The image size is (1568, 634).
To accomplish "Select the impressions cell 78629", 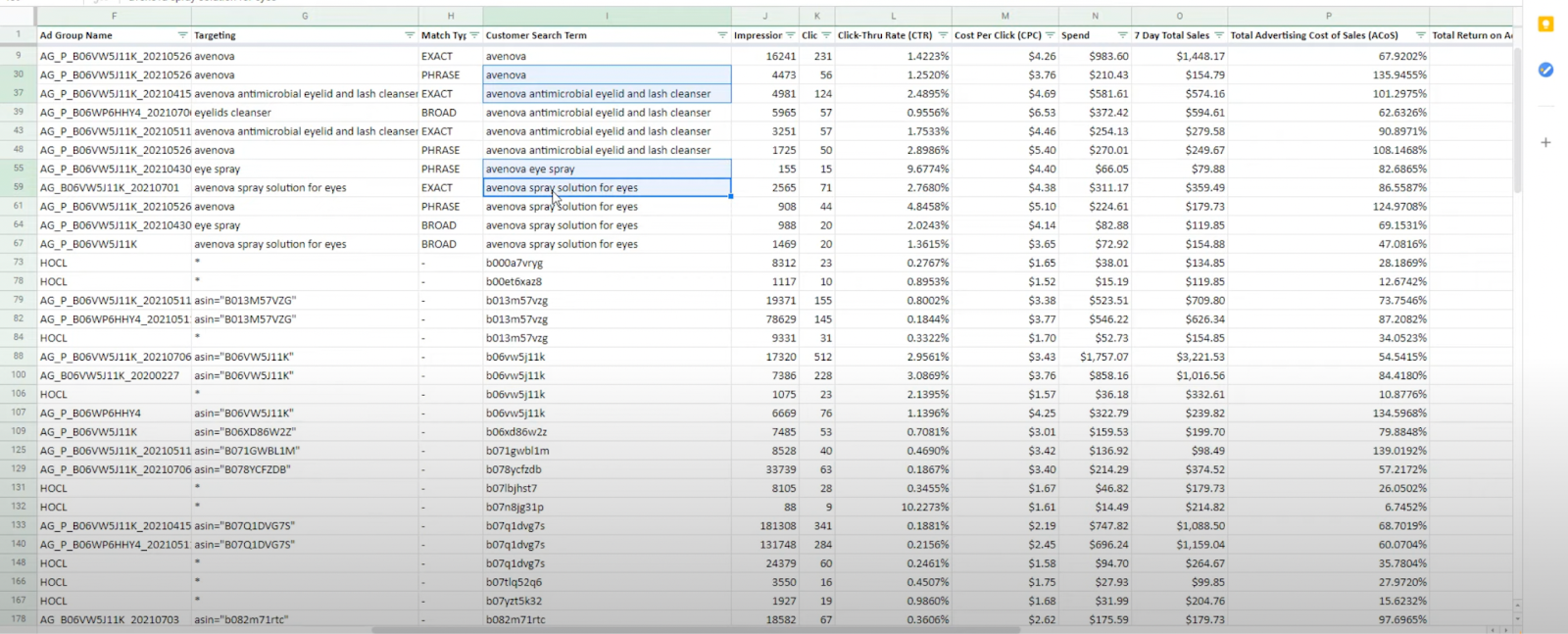I will [x=765, y=319].
